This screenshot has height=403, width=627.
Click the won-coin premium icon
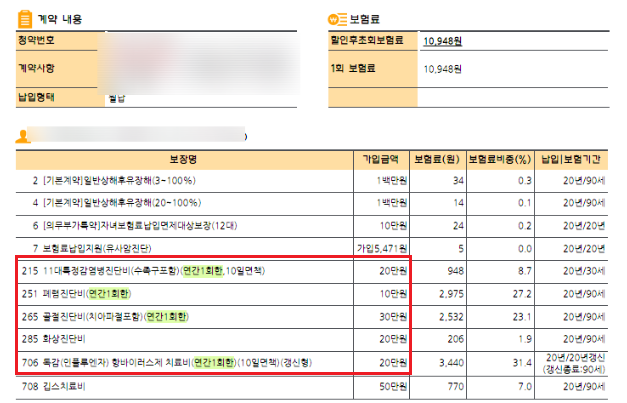coord(337,19)
